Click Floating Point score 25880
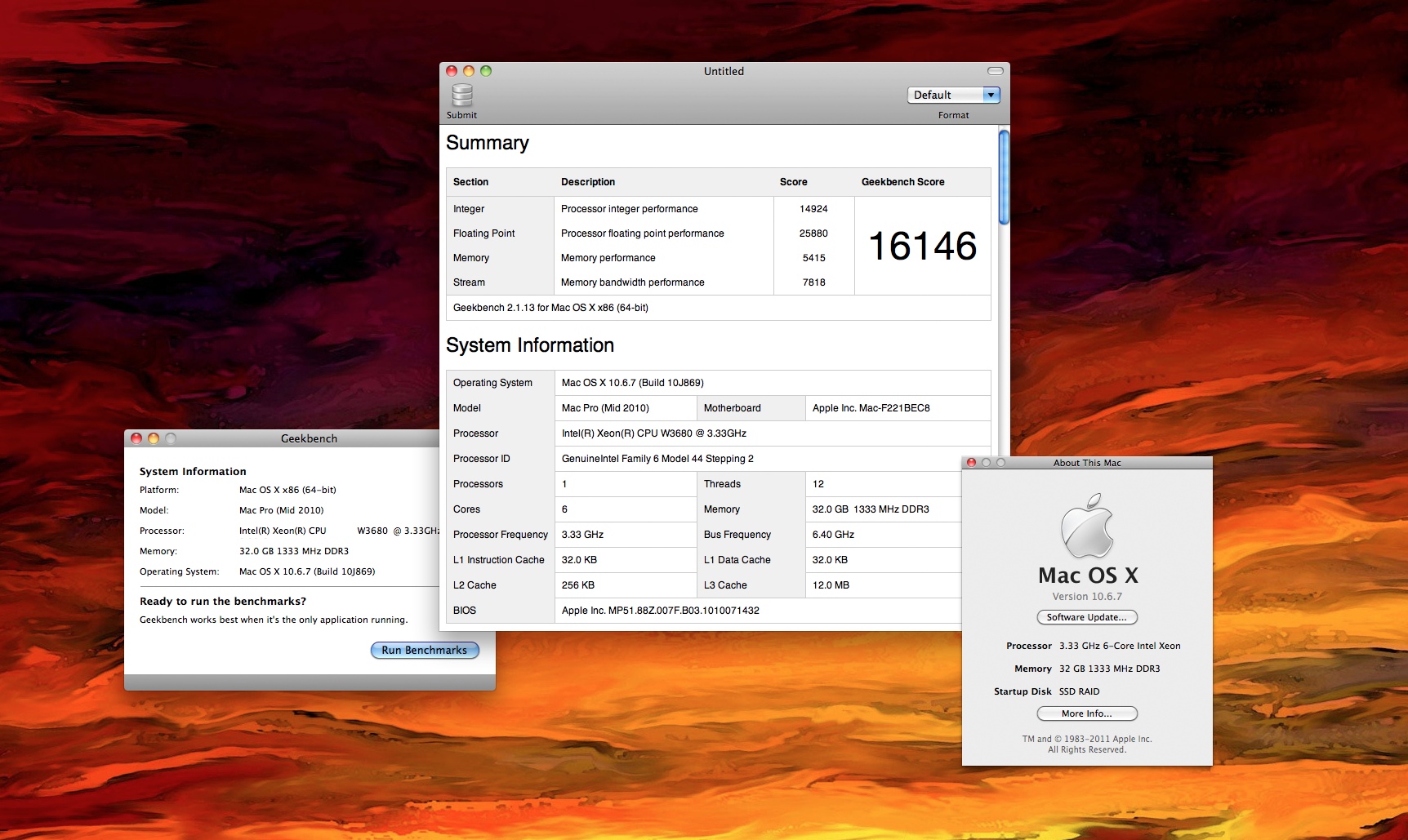1408x840 pixels. click(813, 233)
